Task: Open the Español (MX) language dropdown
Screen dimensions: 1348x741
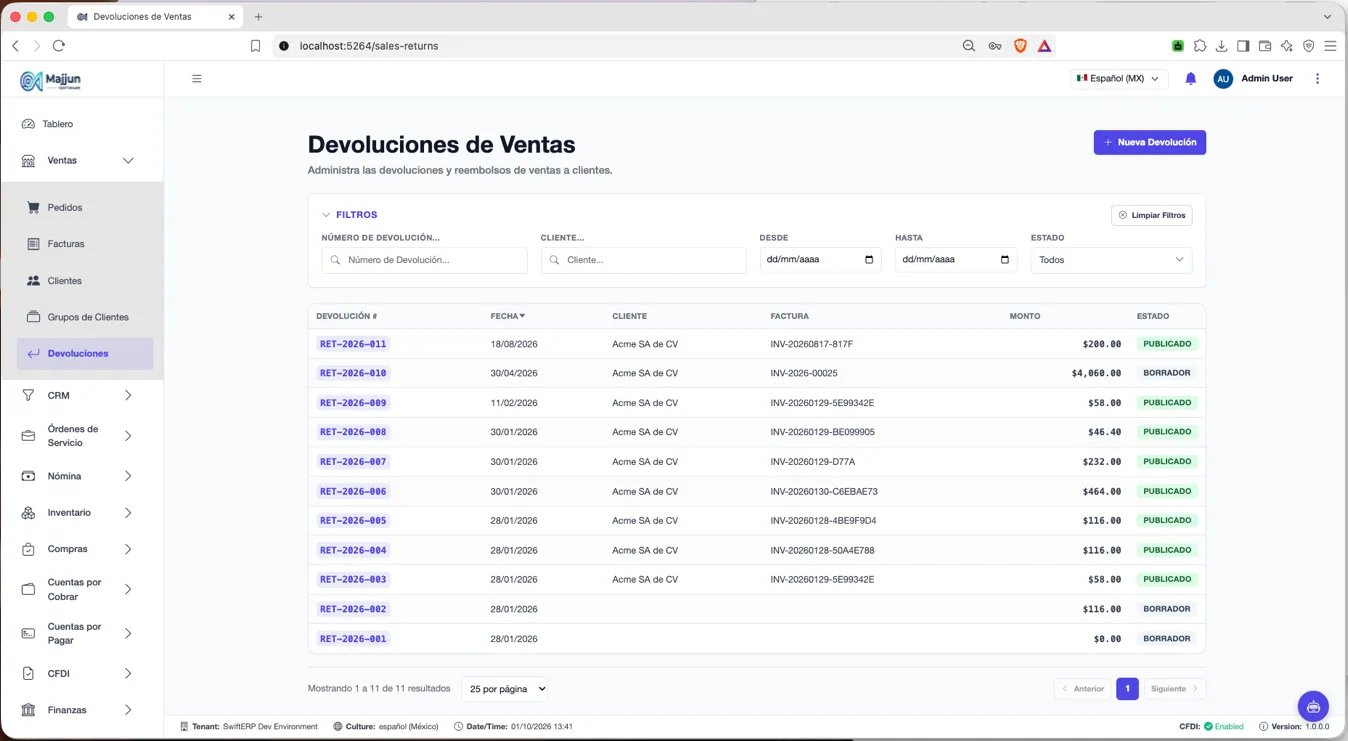Action: (x=1118, y=78)
